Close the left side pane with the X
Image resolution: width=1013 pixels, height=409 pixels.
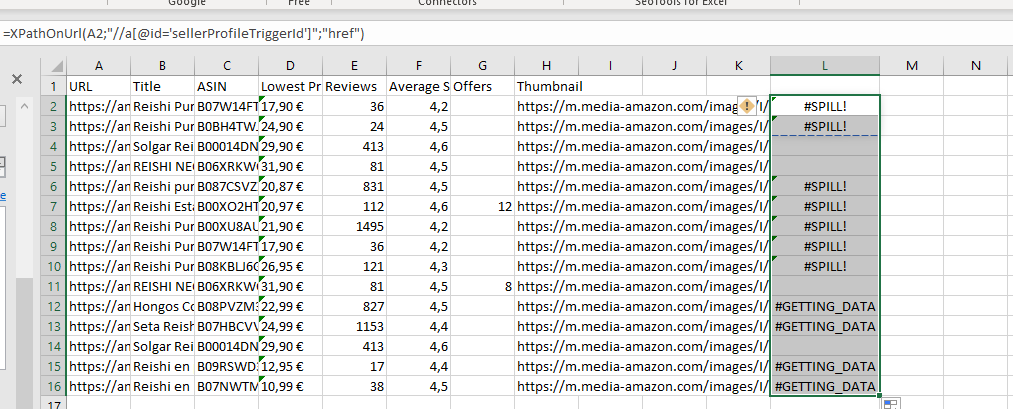point(17,79)
